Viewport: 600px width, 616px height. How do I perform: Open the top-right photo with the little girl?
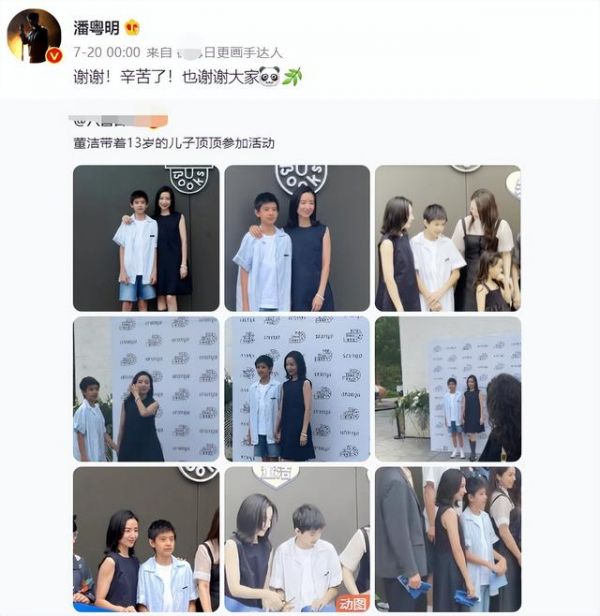tap(448, 238)
